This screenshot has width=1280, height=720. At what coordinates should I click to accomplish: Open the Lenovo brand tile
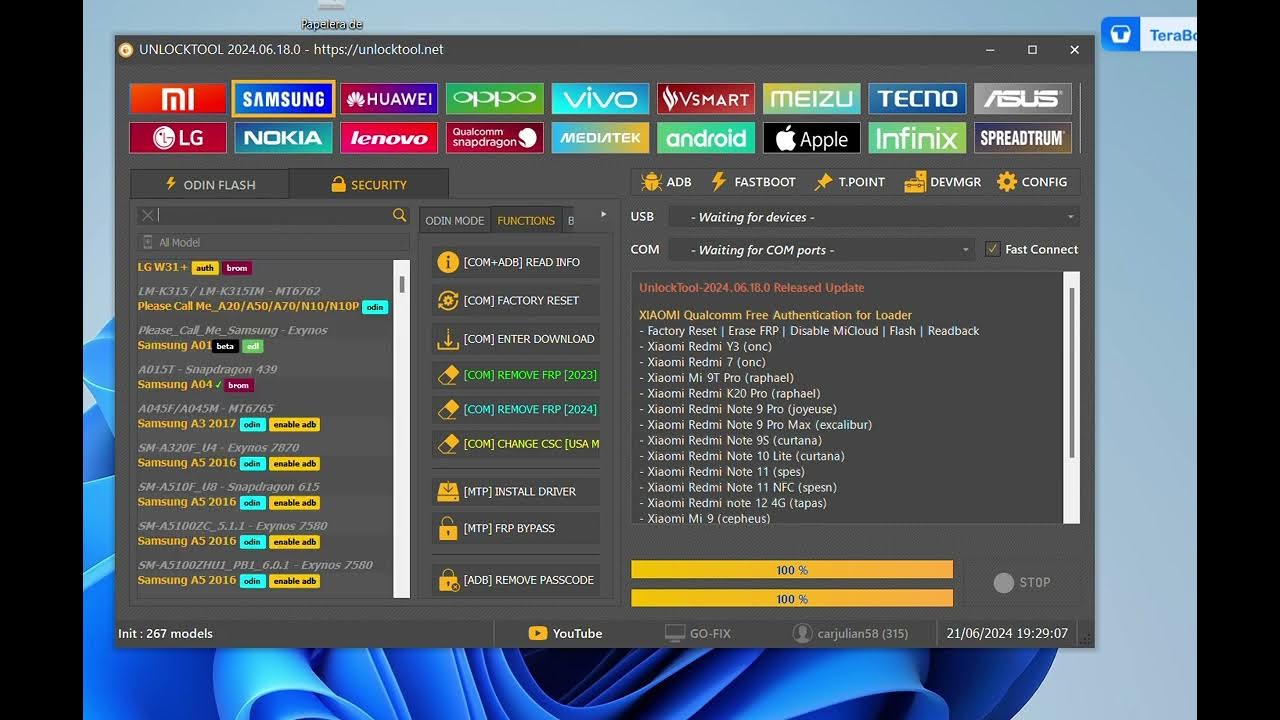point(389,138)
